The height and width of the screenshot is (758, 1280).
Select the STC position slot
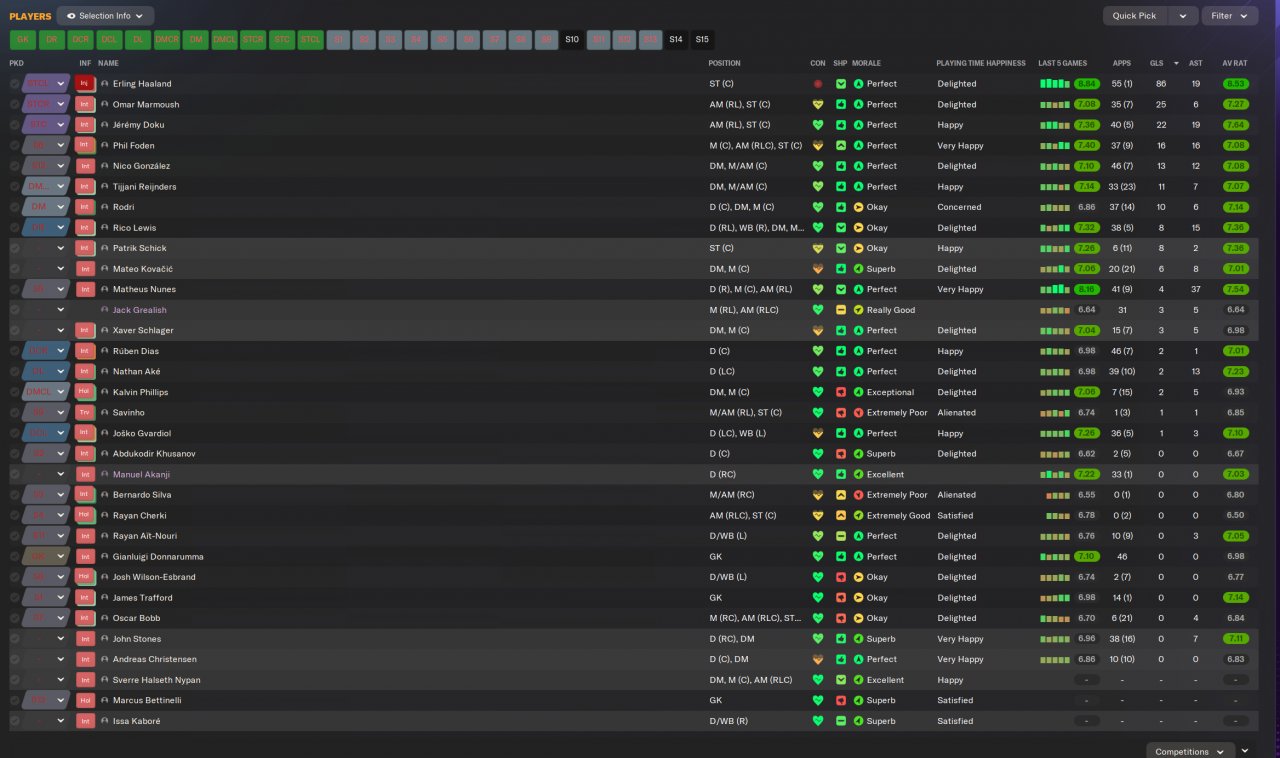283,40
